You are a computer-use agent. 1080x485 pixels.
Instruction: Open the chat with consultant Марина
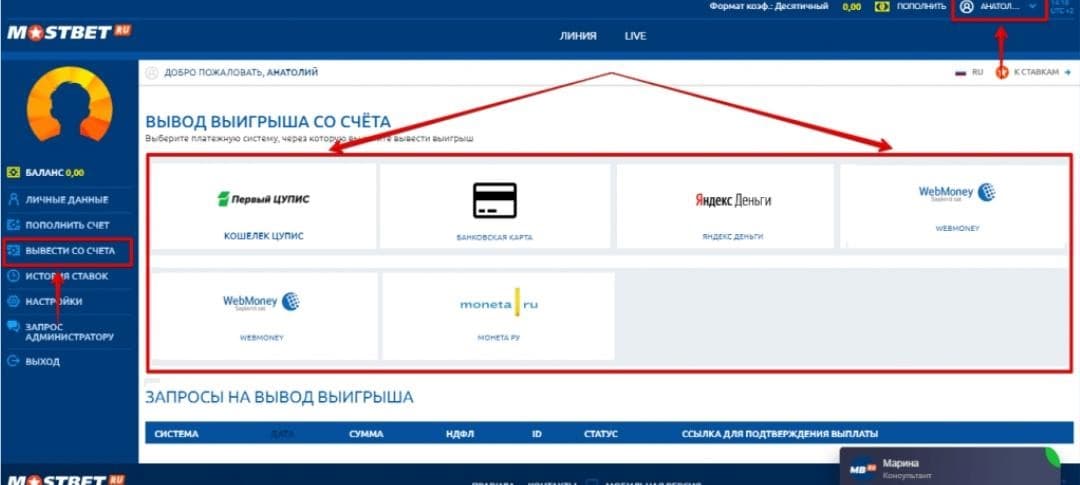tap(951, 466)
